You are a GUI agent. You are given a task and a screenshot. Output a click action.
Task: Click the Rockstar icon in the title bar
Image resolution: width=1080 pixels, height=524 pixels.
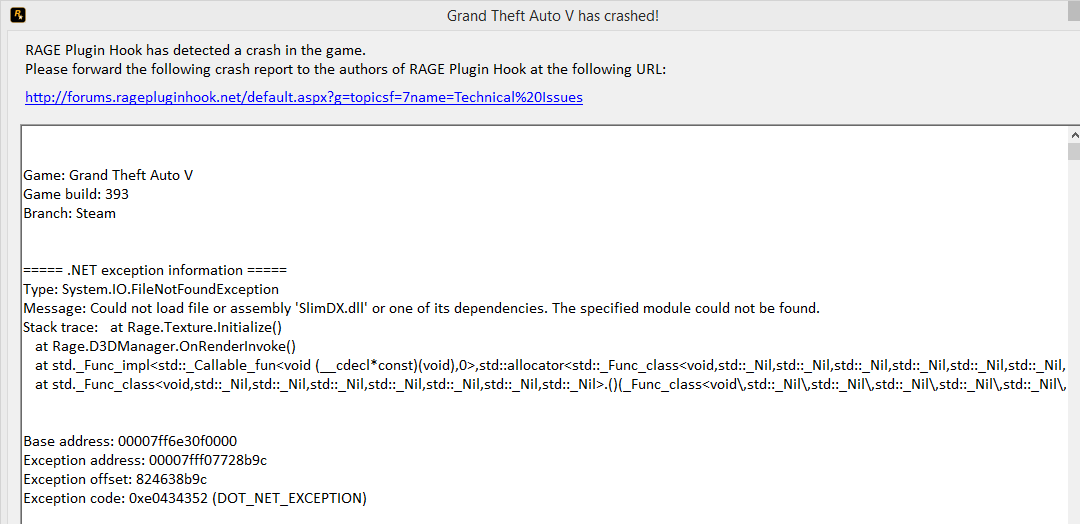pos(17,15)
